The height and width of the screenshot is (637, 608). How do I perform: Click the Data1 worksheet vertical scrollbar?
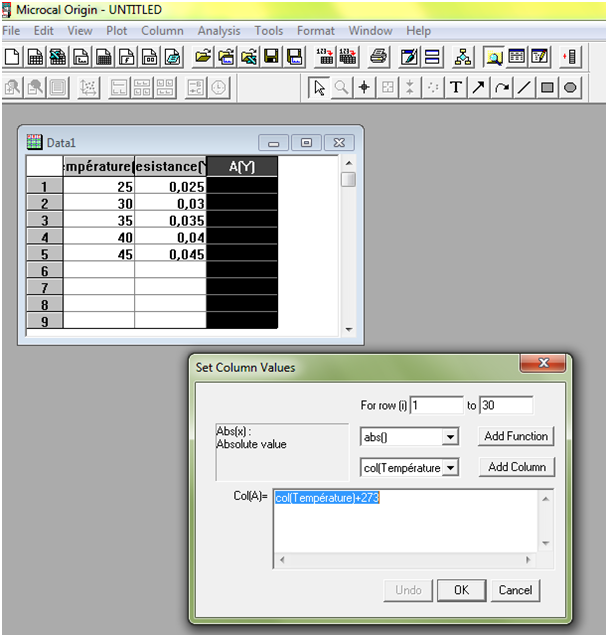[x=348, y=250]
